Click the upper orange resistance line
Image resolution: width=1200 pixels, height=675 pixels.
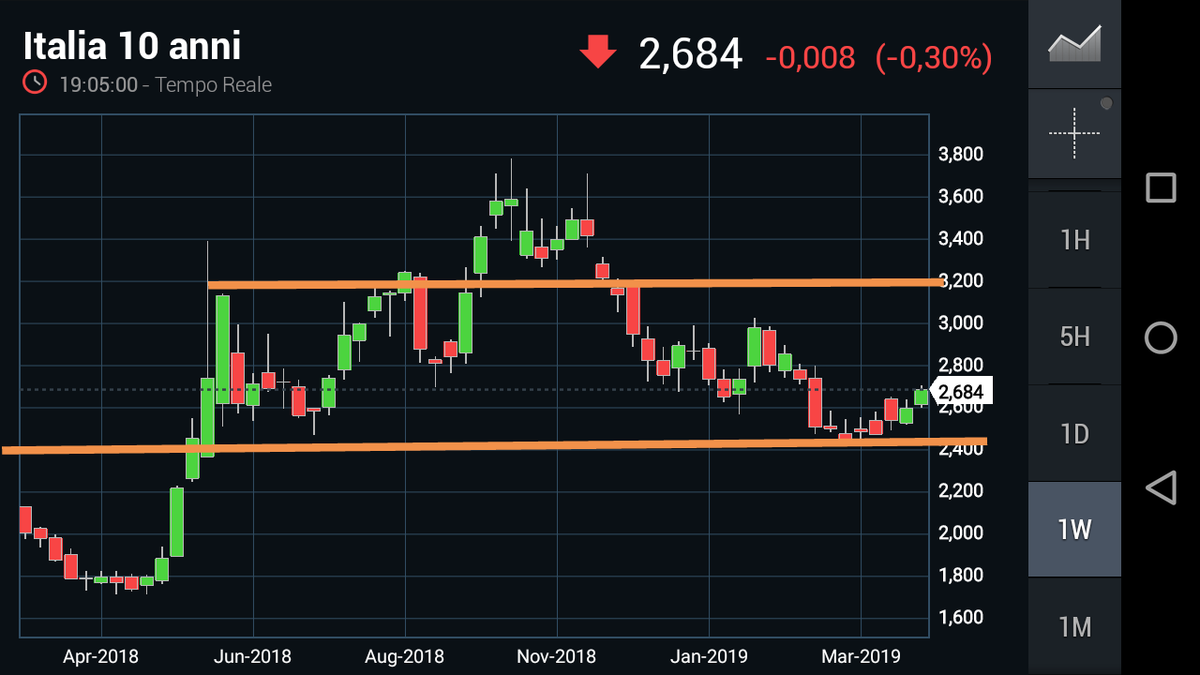[x=575, y=284]
